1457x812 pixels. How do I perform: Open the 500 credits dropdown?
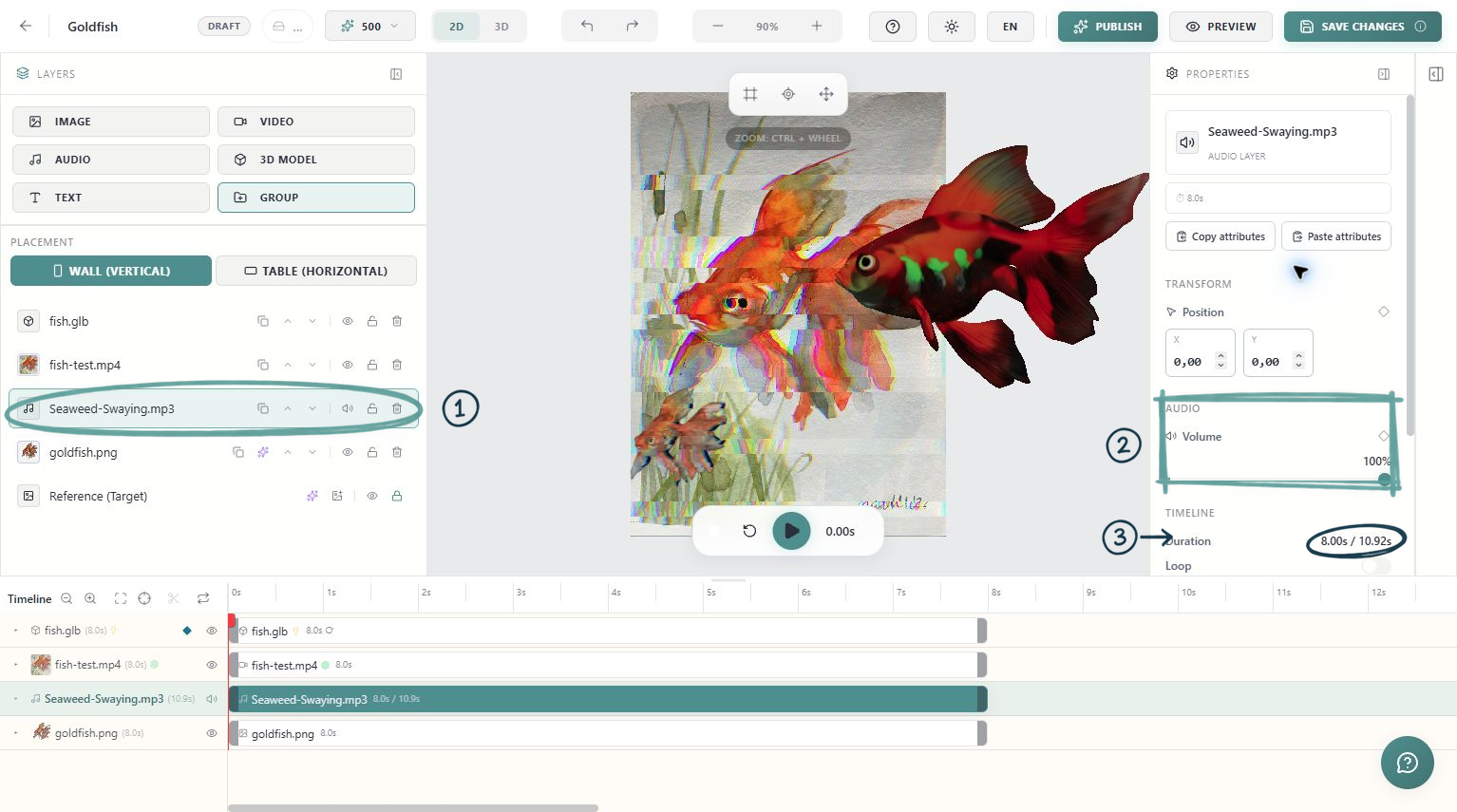click(x=370, y=27)
